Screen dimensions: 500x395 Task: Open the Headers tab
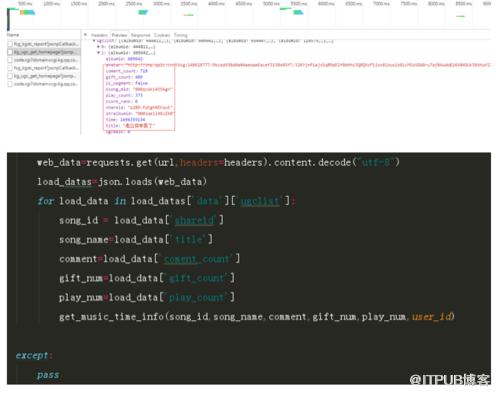(99, 35)
